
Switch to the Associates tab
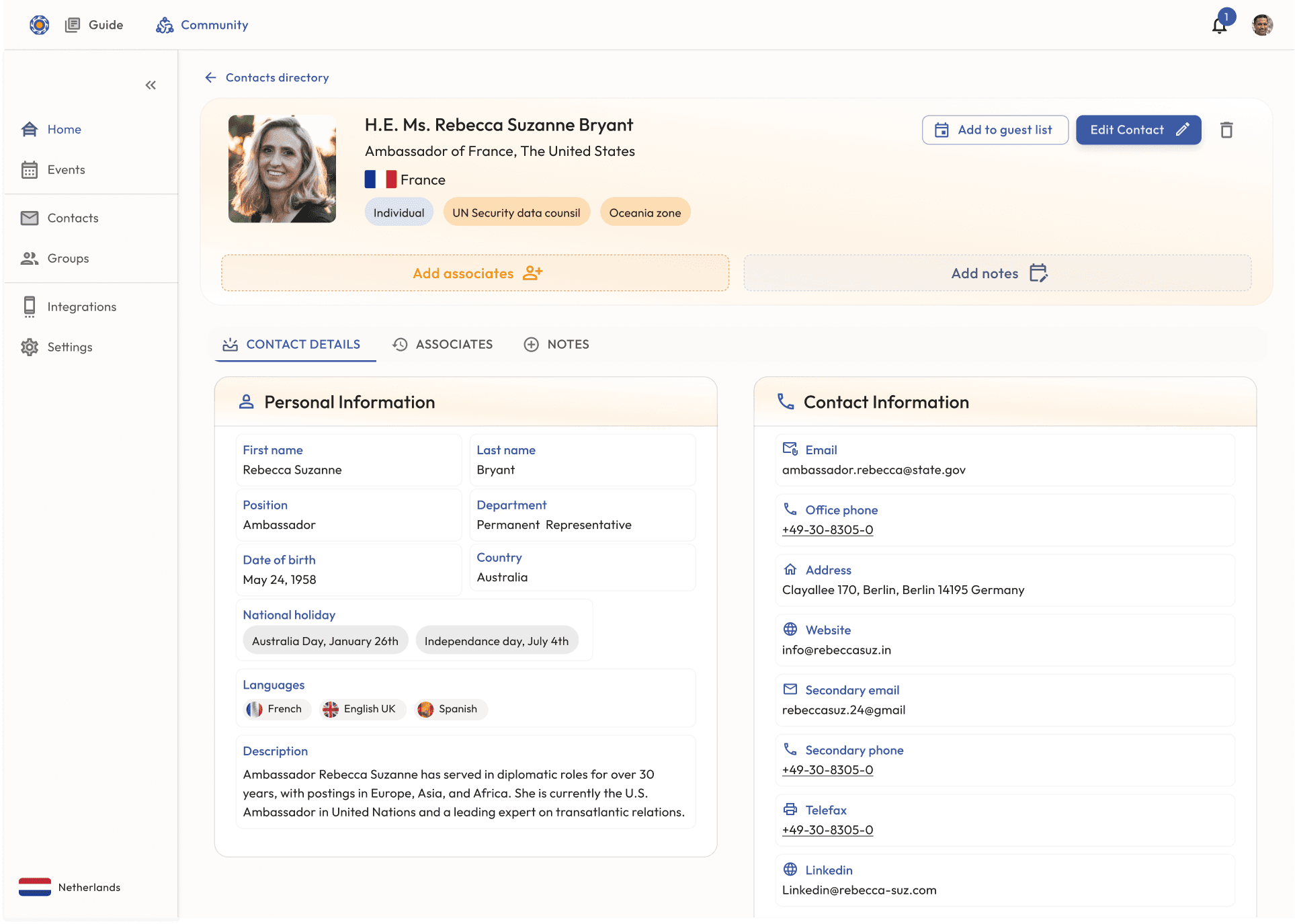click(x=443, y=344)
